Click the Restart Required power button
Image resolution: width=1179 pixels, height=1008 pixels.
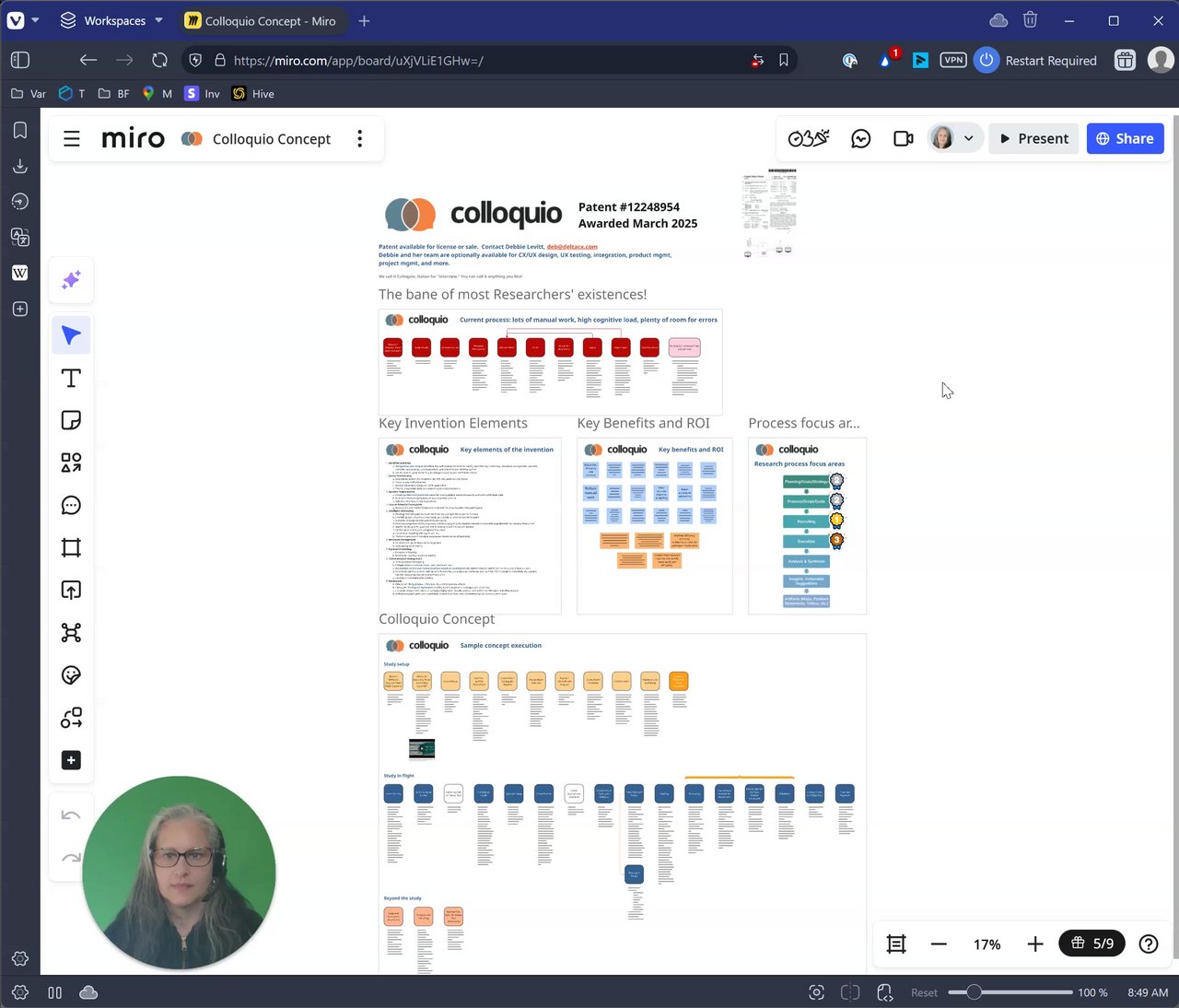pyautogui.click(x=986, y=60)
